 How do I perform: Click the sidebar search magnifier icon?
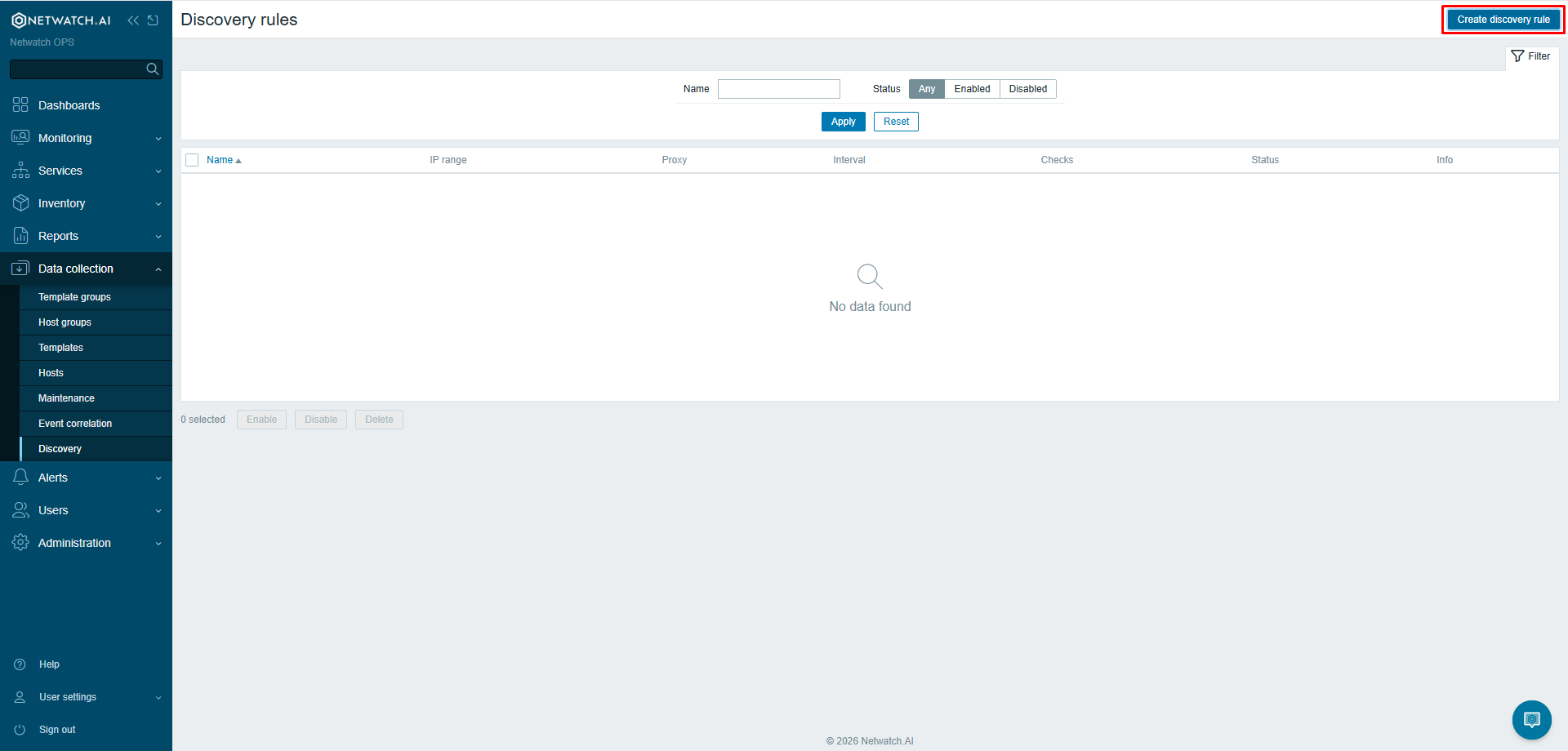(x=153, y=69)
